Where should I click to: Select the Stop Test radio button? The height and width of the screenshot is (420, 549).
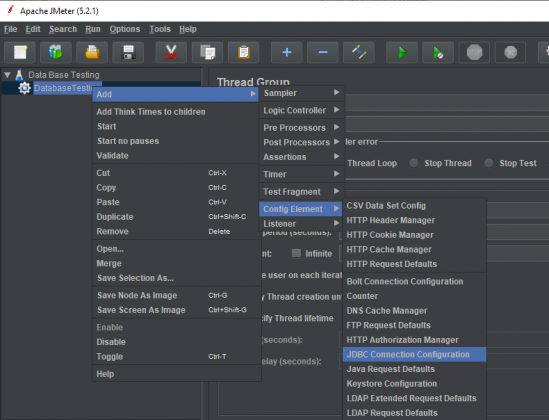(489, 163)
